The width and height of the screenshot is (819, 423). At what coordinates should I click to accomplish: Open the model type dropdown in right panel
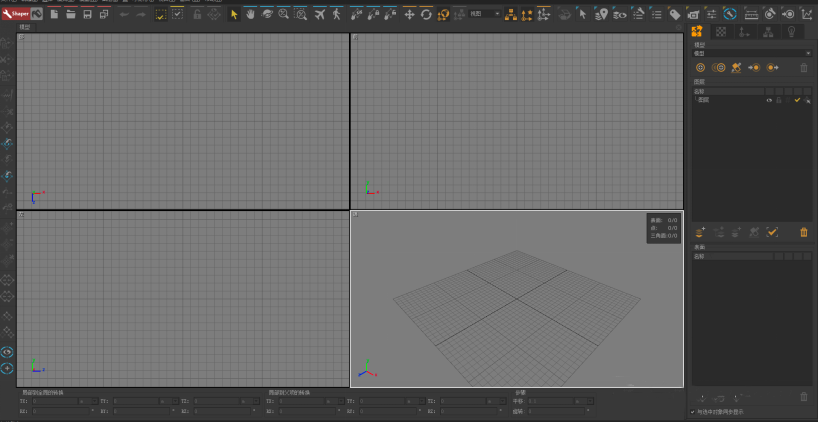click(x=752, y=53)
